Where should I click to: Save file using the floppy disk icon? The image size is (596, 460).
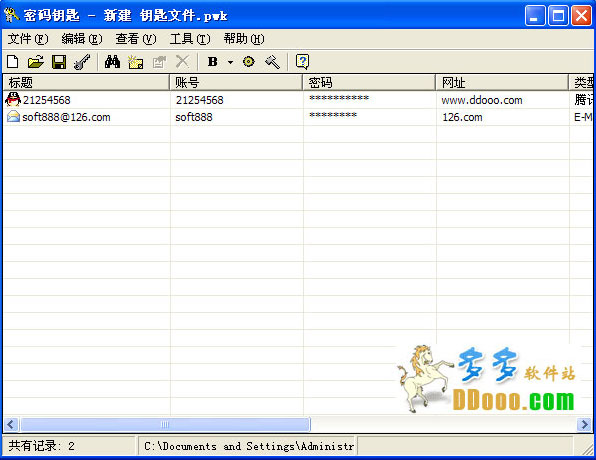(x=59, y=62)
